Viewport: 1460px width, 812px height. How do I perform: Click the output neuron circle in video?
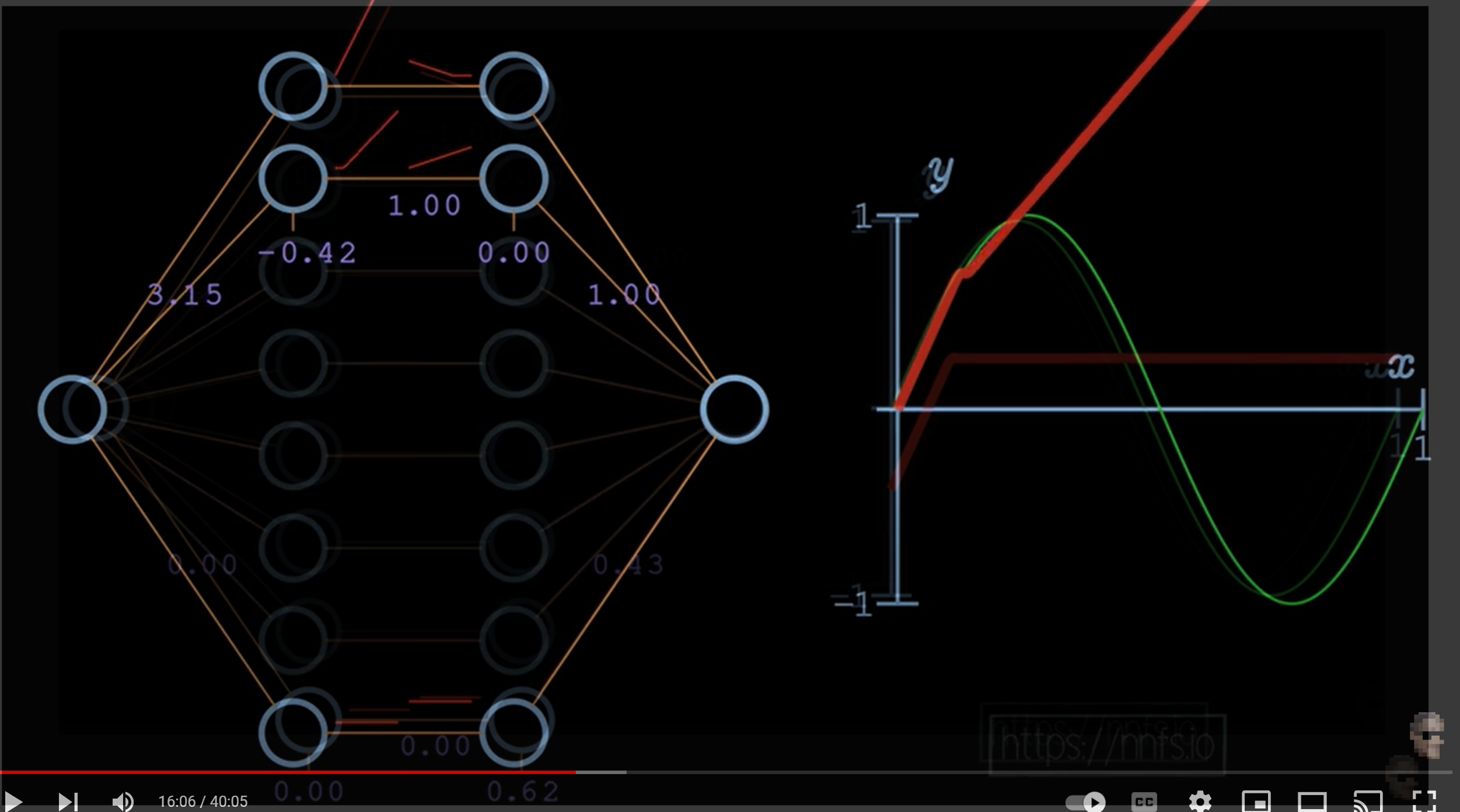pyautogui.click(x=735, y=409)
